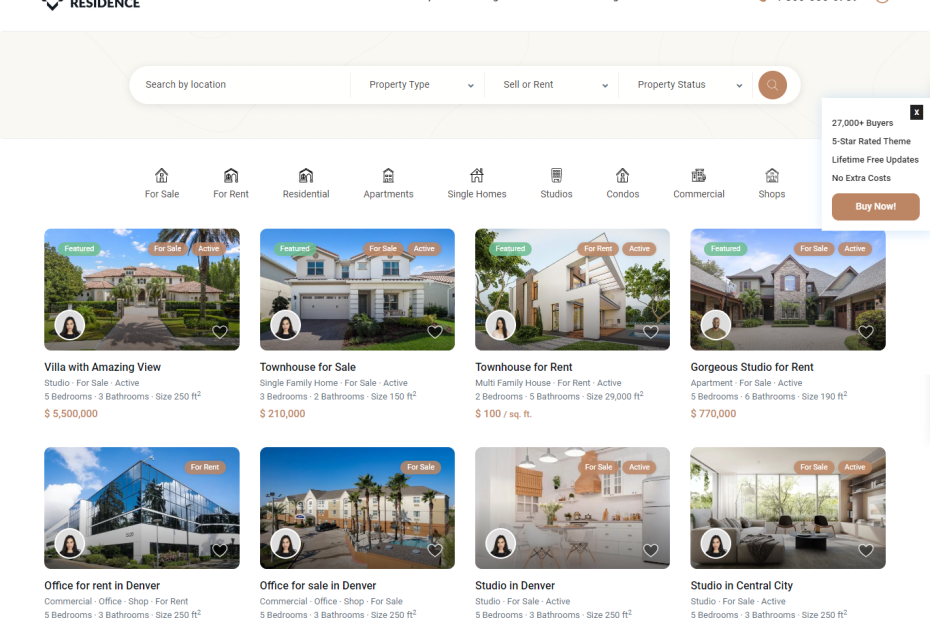Image resolution: width=930 pixels, height=620 pixels.
Task: Choose the Single Homes category icon
Action: click(x=477, y=176)
